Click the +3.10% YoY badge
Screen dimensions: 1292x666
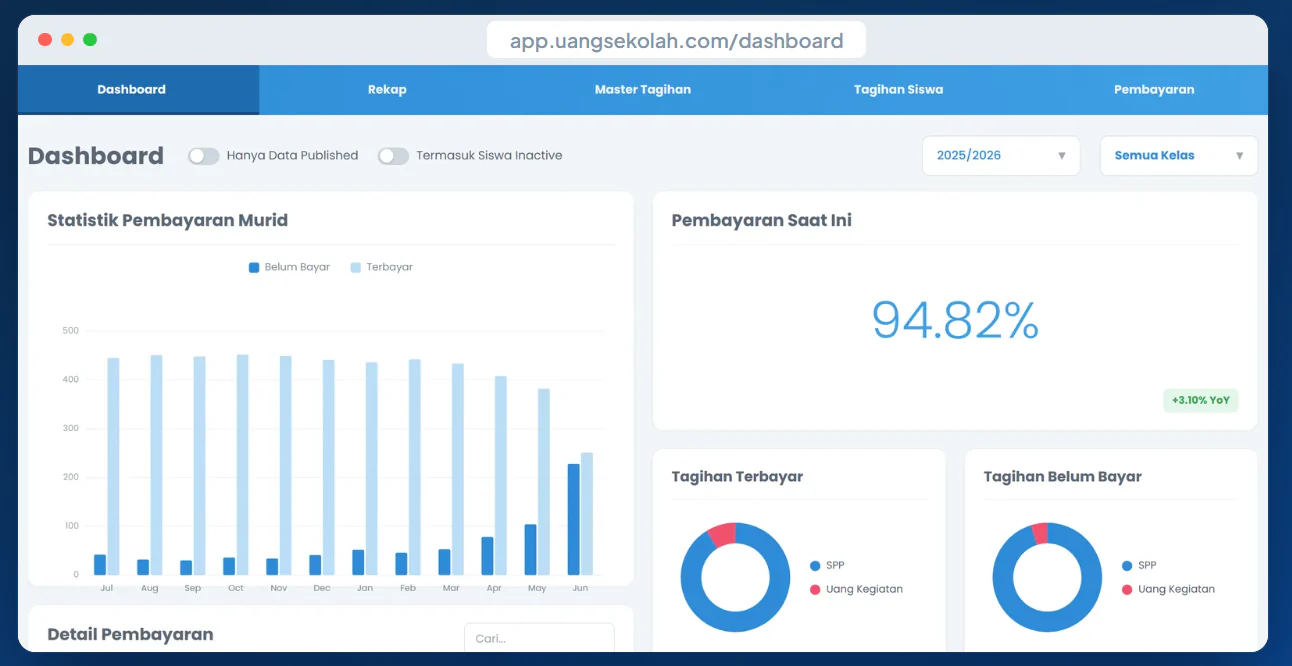(1200, 400)
